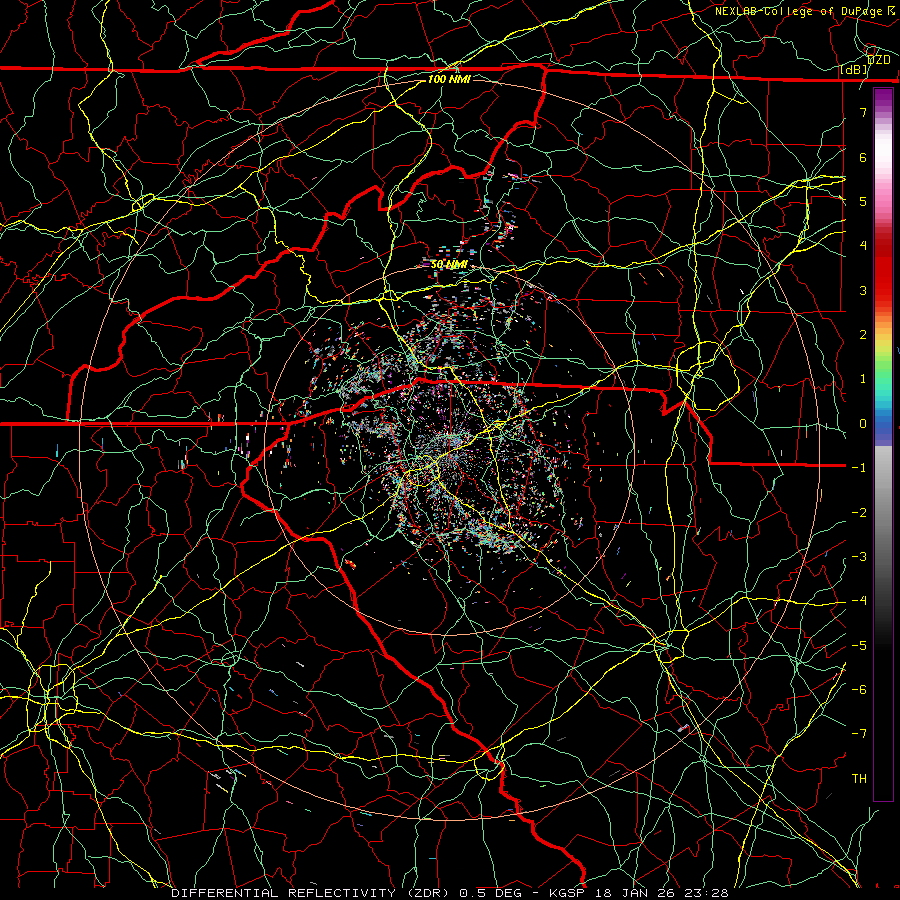Click the DIFFERENTIAL REFLECTIVITY (ZDR) caption text
This screenshot has width=900, height=900.
pyautogui.click(x=312, y=893)
